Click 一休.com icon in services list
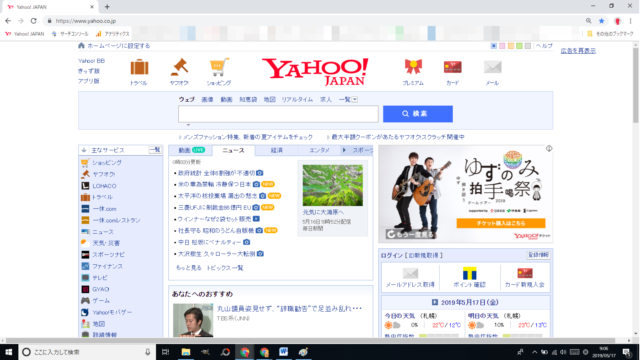 [85, 209]
